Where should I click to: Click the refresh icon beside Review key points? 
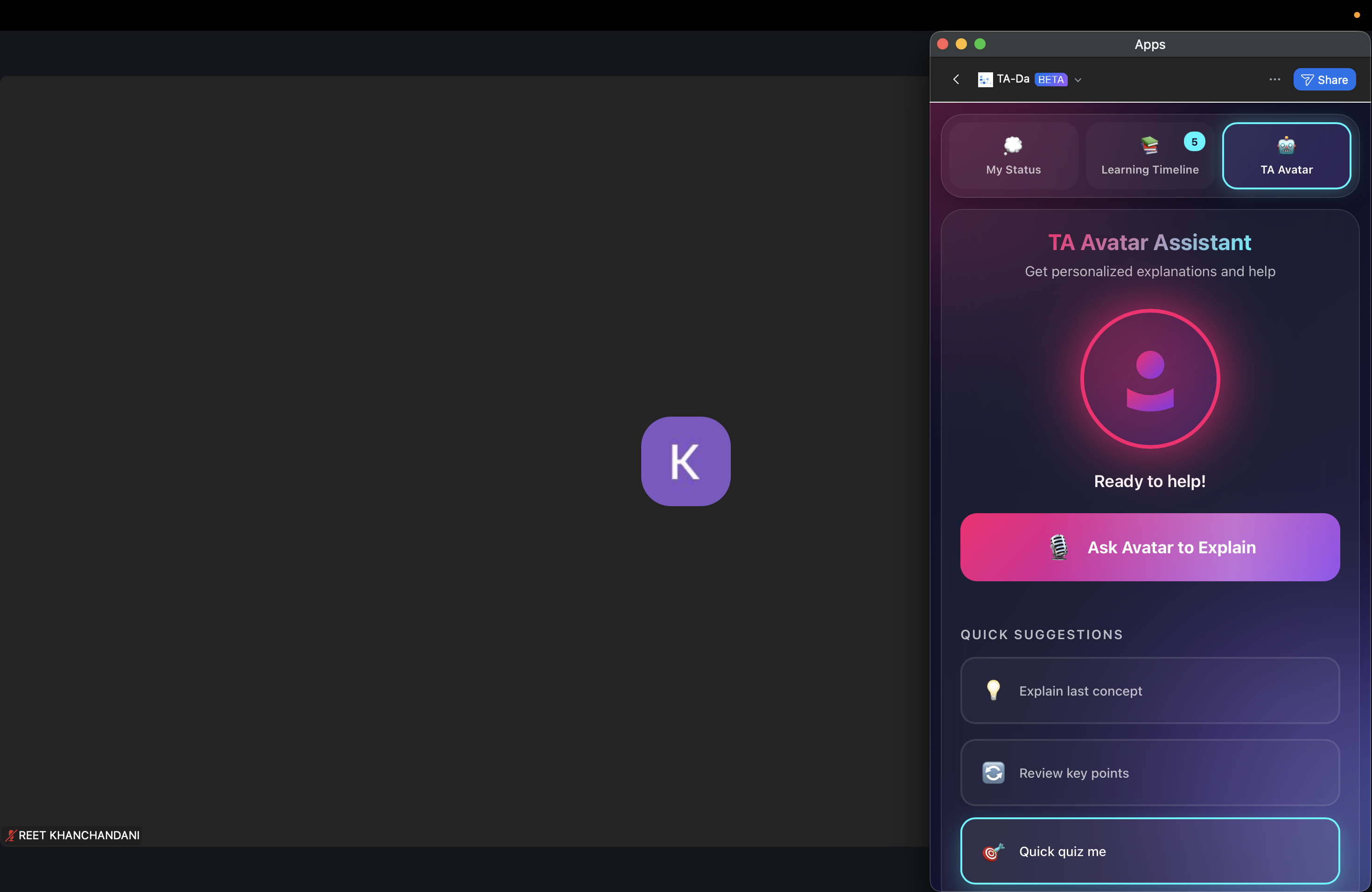(x=993, y=772)
